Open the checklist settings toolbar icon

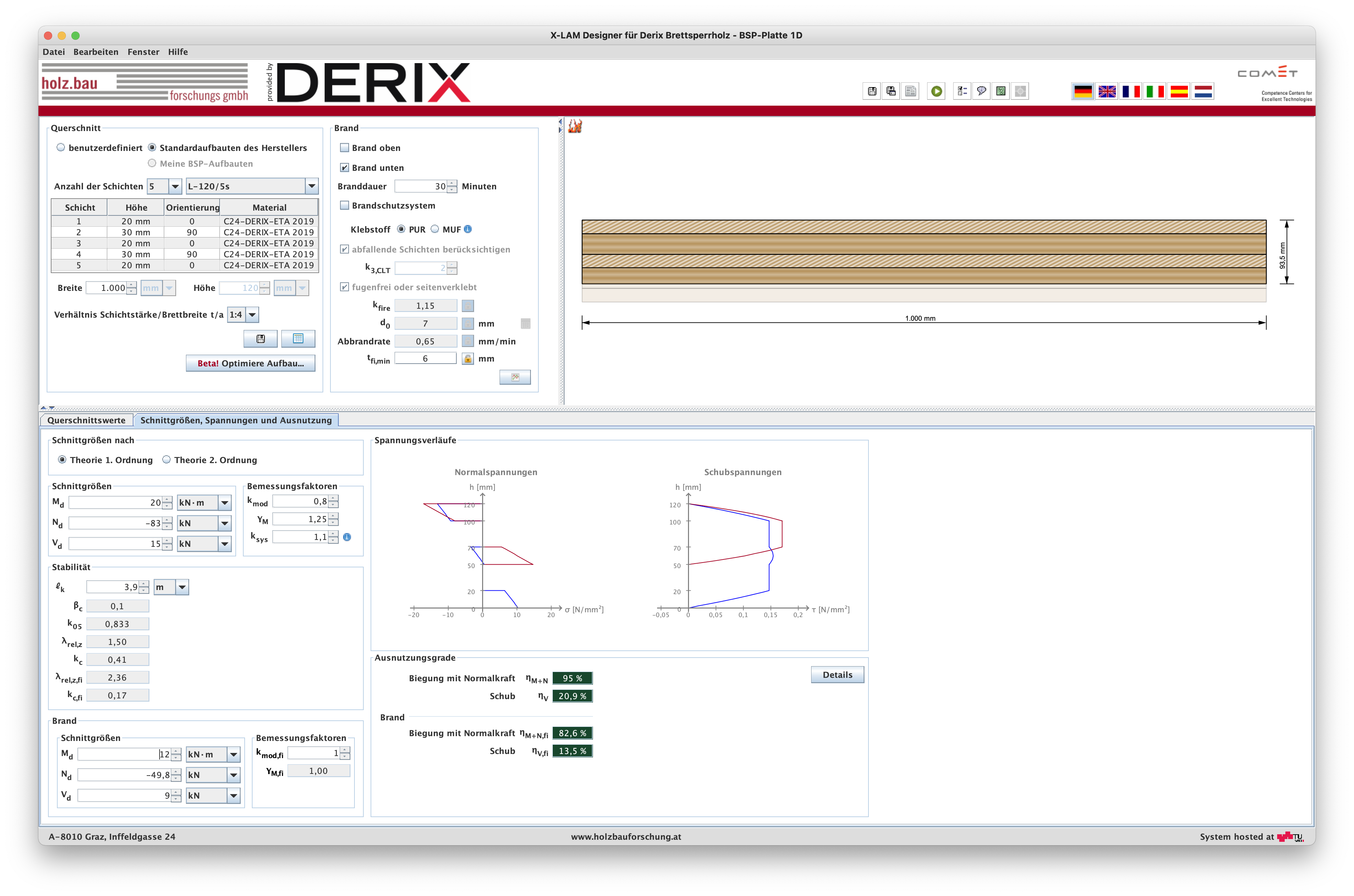click(962, 91)
